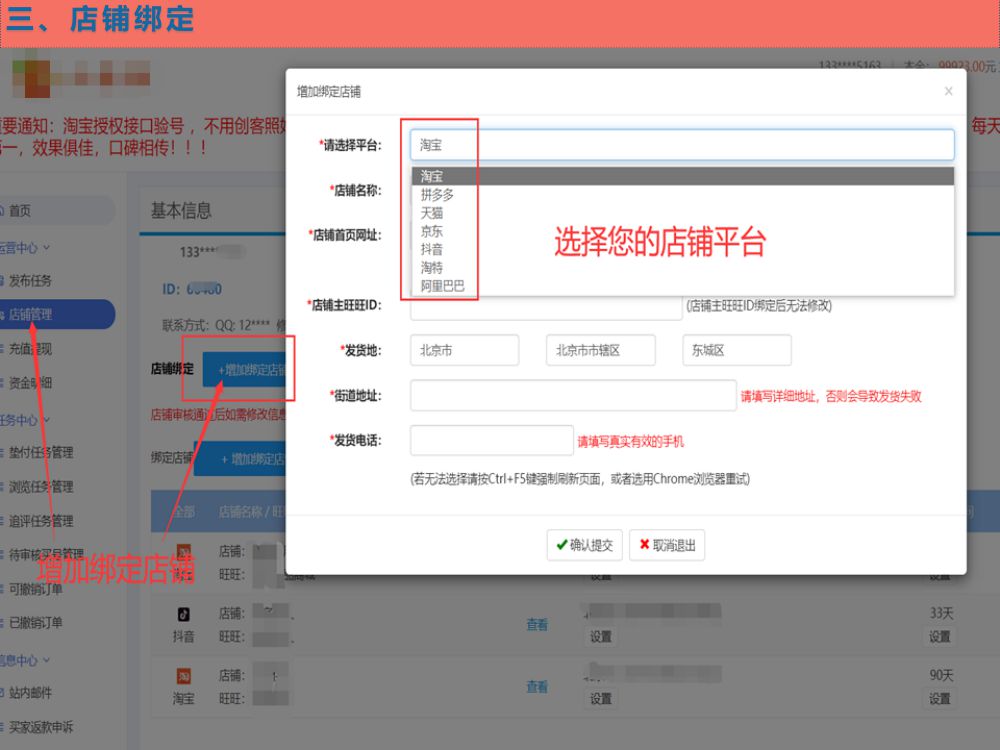Open the 东城区 district dropdown

737,350
